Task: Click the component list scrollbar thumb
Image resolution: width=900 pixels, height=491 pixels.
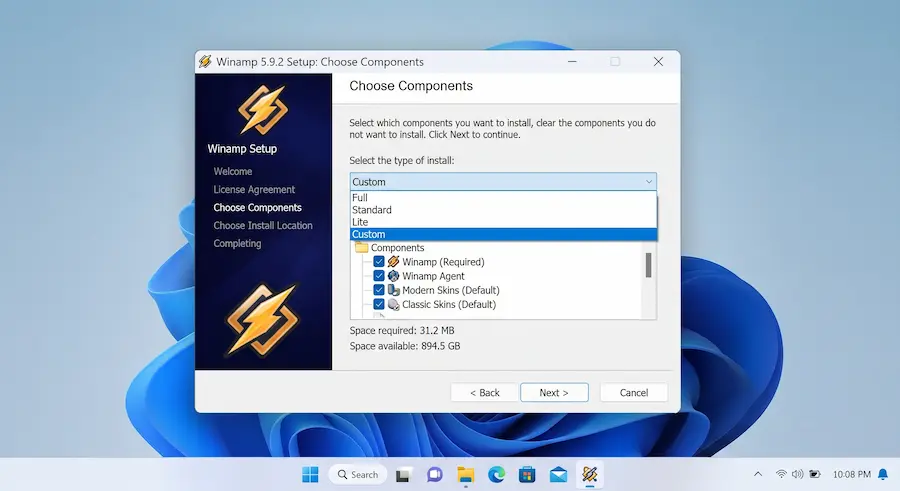Action: click(649, 265)
